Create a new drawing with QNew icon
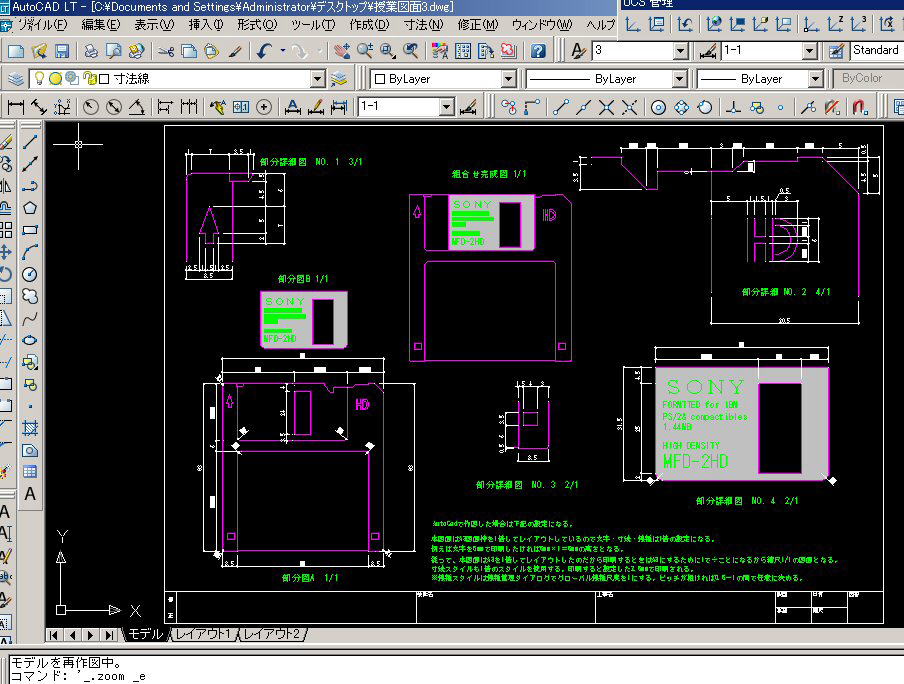 (x=16, y=51)
